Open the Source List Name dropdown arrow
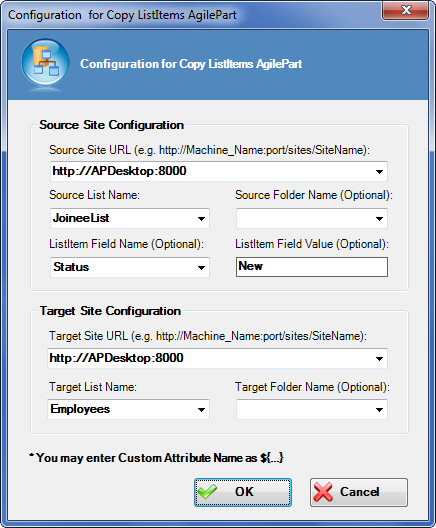The width and height of the screenshot is (436, 528). tap(201, 219)
